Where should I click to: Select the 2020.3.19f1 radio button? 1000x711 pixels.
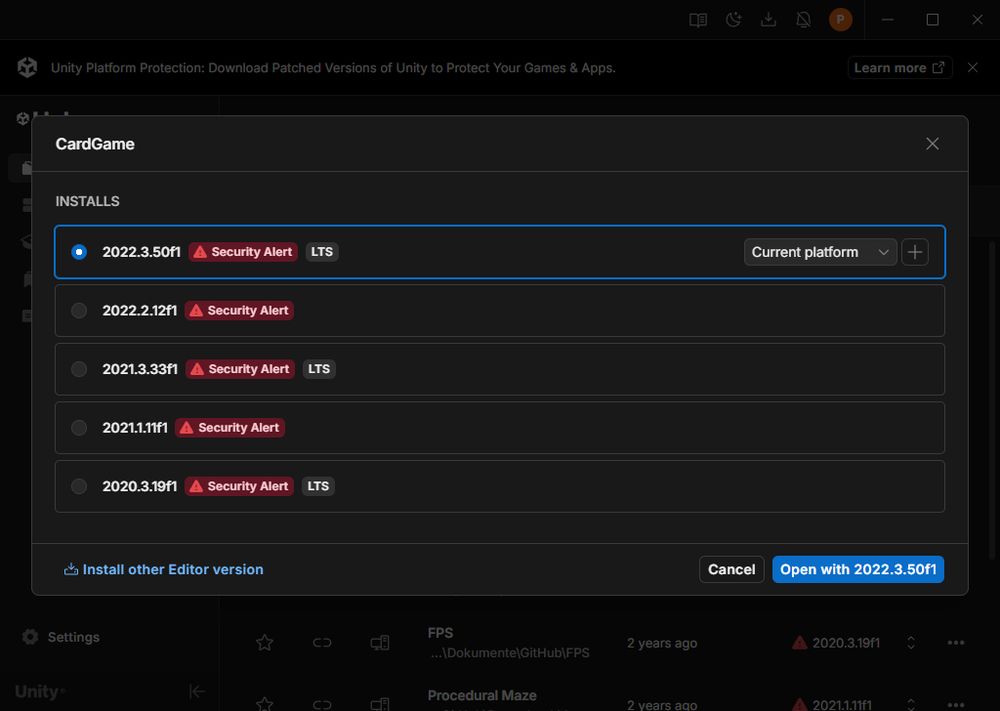tap(79, 487)
